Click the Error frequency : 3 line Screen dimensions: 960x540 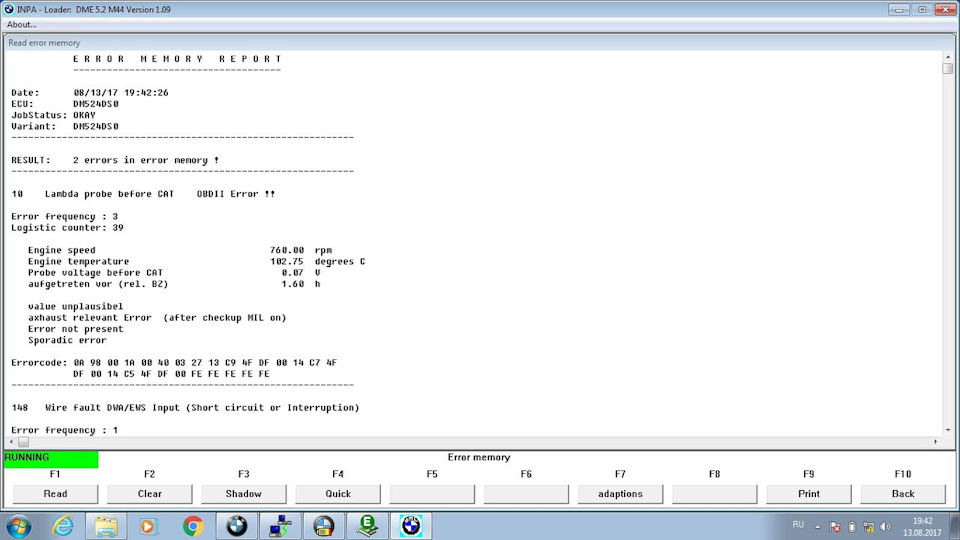[x=65, y=217]
